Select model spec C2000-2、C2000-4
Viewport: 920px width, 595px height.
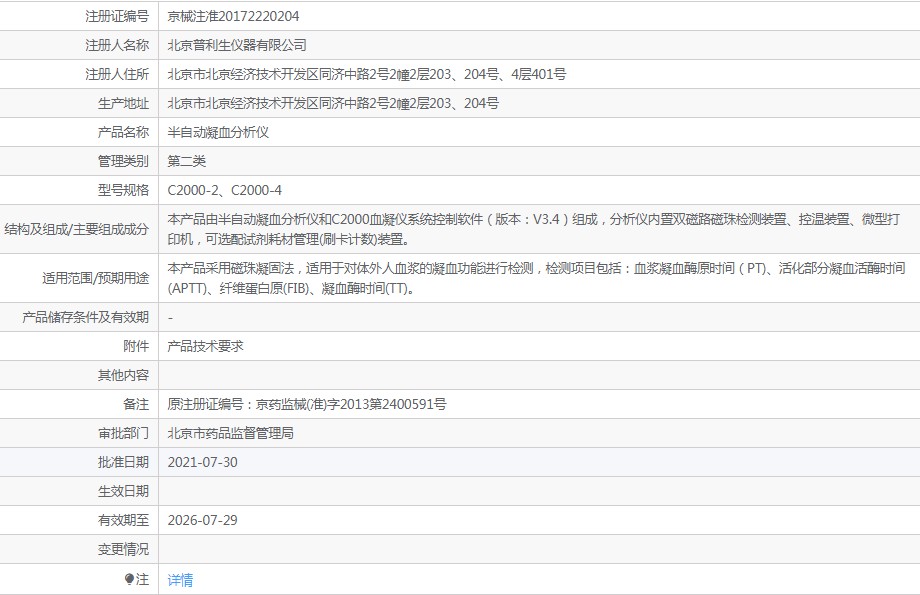(225, 190)
